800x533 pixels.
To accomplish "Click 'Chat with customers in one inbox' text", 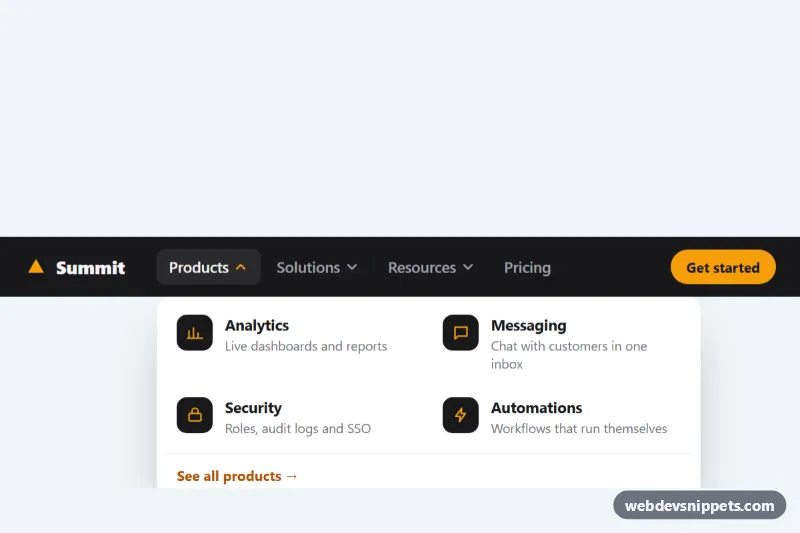I will [569, 355].
